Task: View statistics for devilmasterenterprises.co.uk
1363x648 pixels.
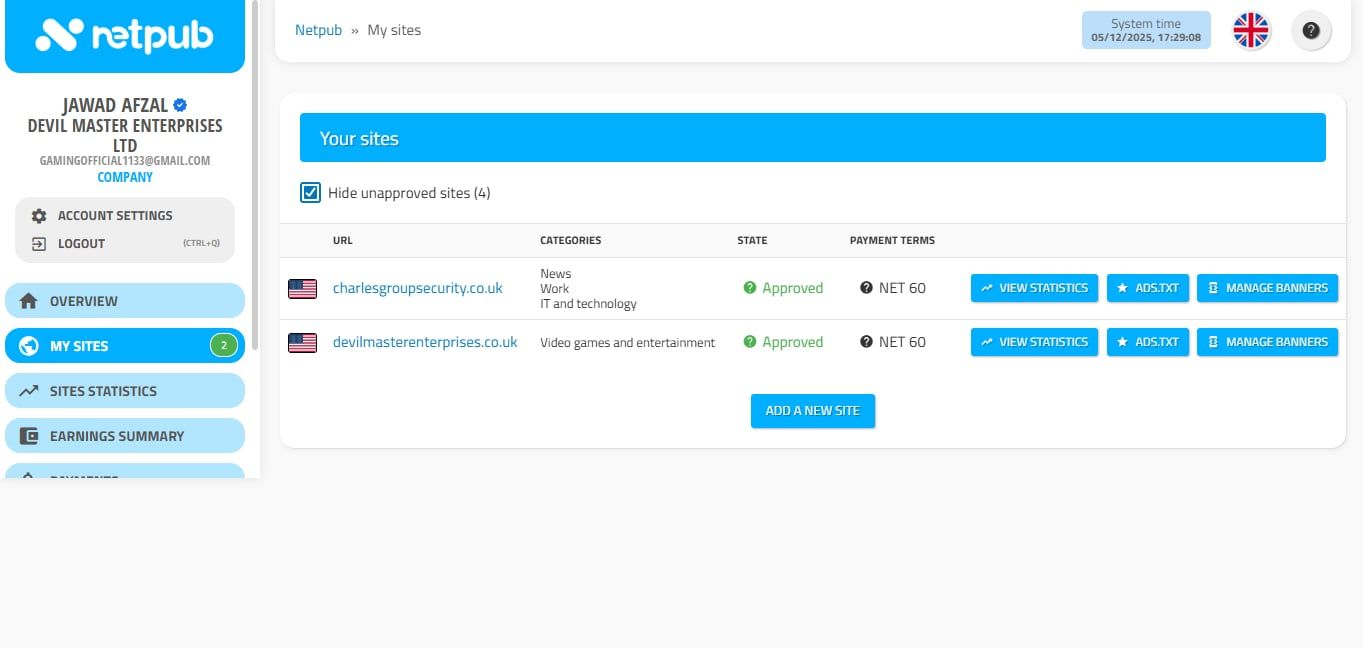Action: click(1034, 342)
